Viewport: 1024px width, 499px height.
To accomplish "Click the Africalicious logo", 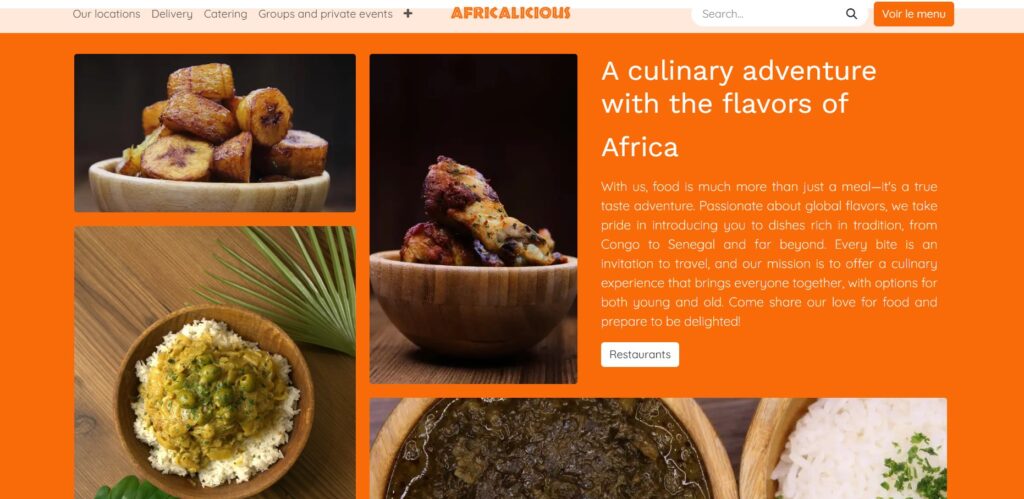I will (x=510, y=13).
